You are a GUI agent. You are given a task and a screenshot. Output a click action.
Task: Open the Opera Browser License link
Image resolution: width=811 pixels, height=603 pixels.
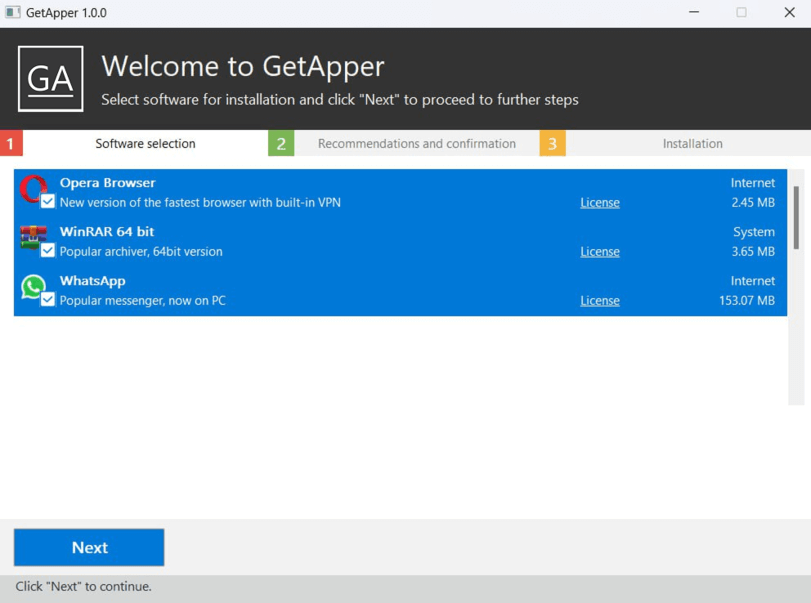tap(600, 203)
